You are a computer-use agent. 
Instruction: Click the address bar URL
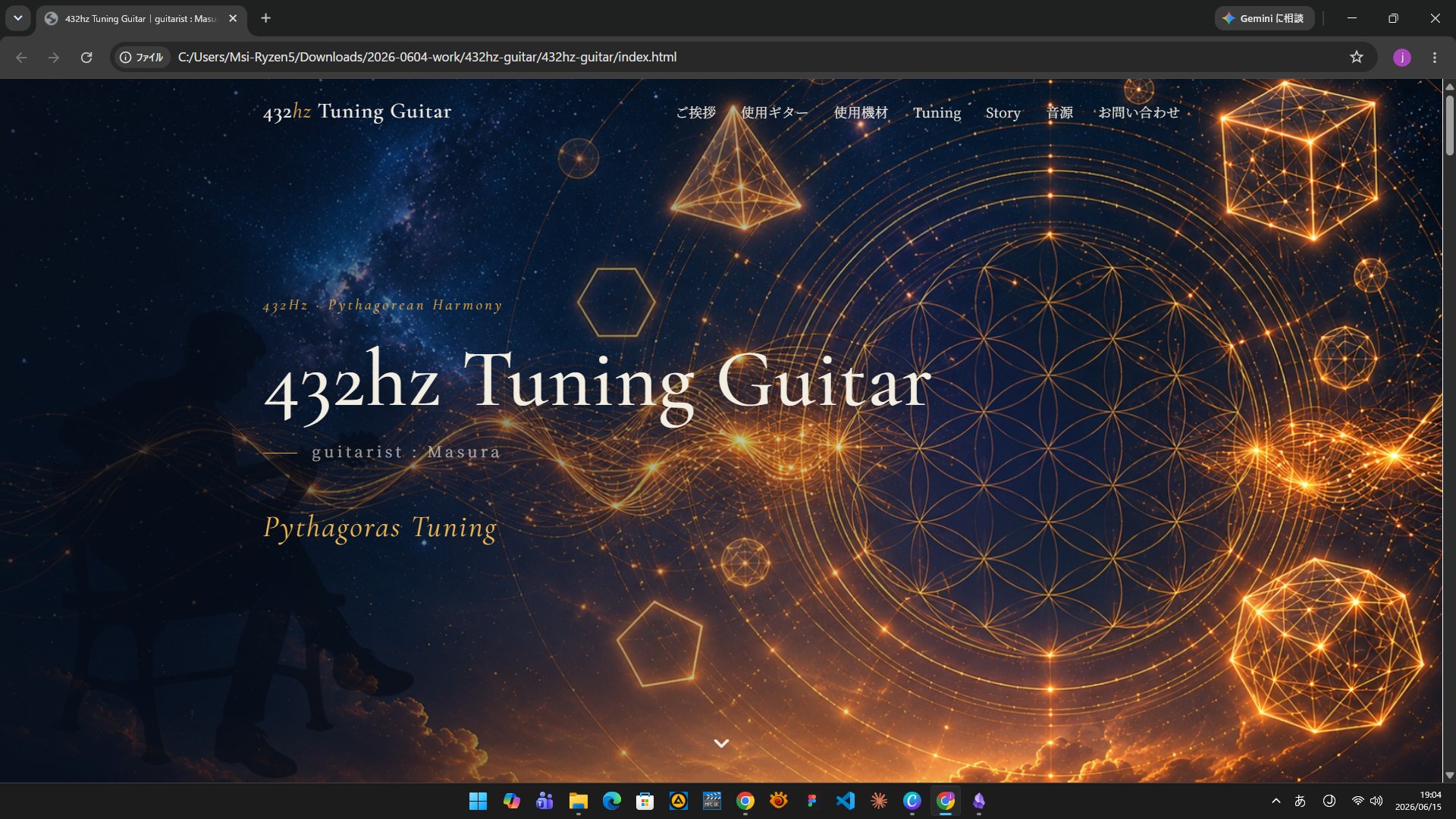tap(427, 57)
